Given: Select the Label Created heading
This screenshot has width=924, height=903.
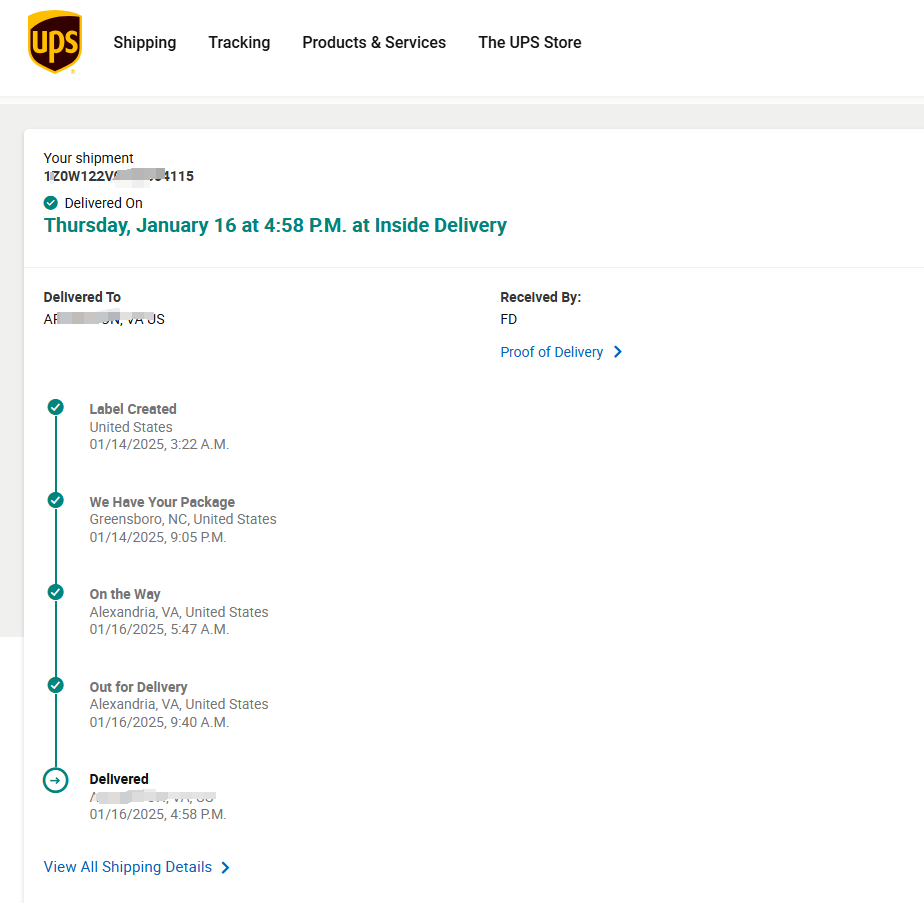Looking at the screenshot, I should pos(133,409).
